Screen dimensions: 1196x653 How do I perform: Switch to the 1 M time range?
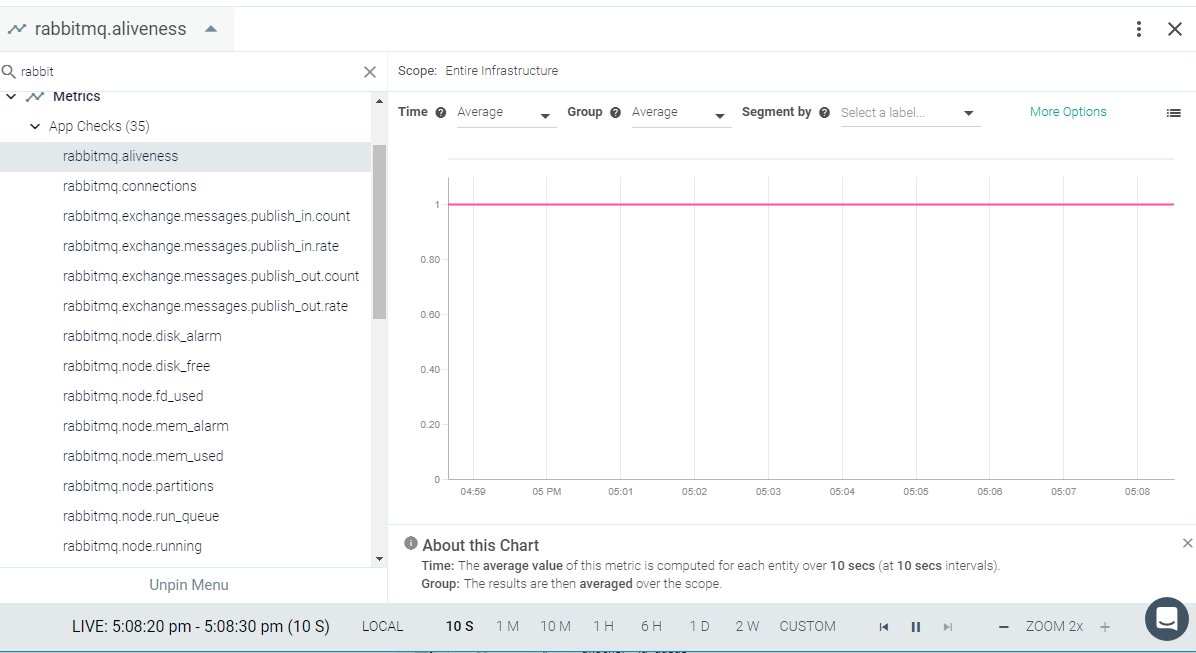click(x=507, y=626)
